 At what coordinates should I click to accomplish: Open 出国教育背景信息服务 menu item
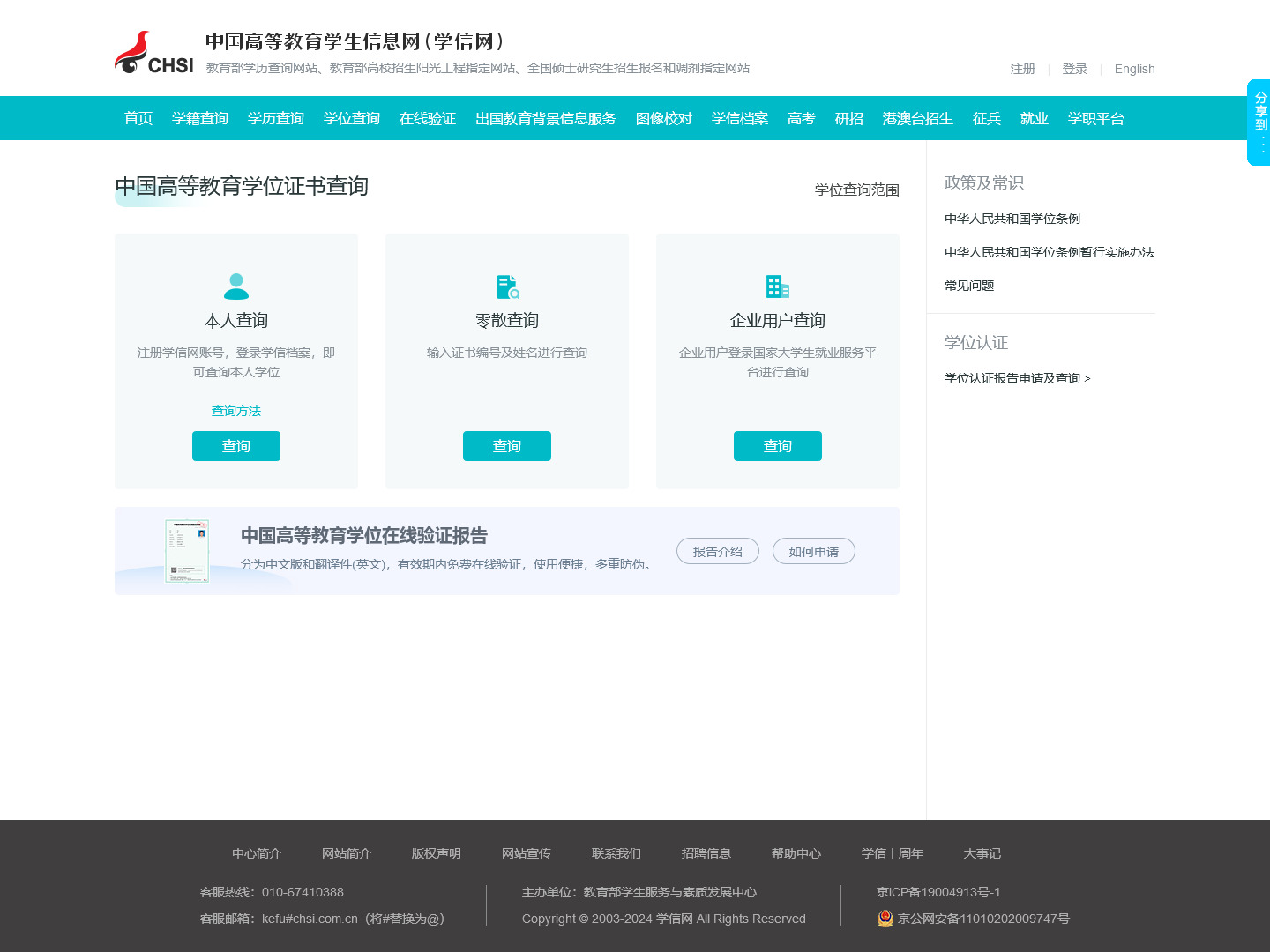546,118
